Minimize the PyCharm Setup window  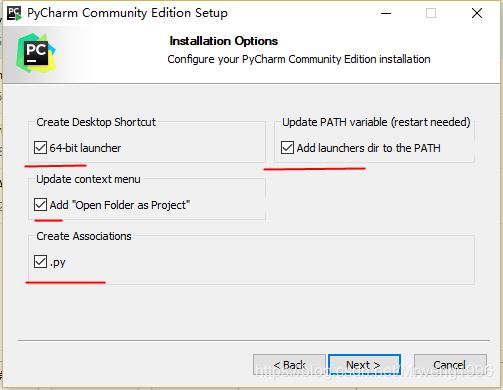point(386,13)
